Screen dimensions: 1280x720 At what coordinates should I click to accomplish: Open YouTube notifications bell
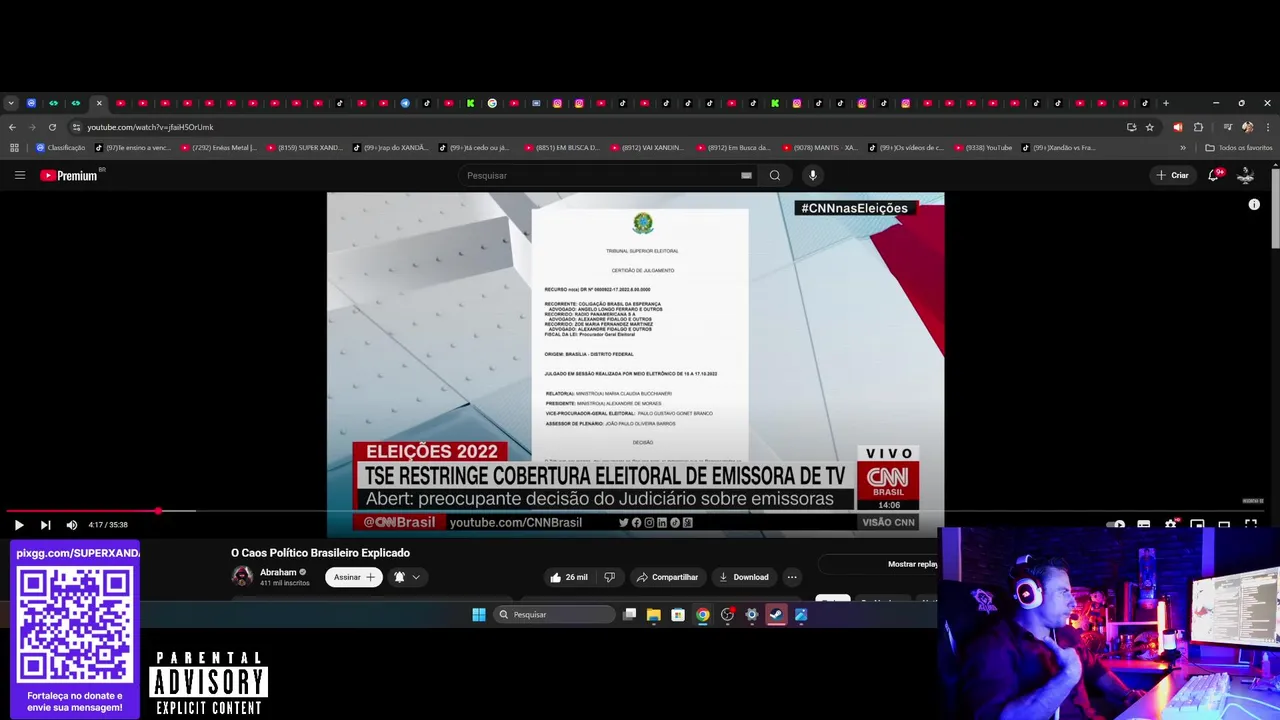pos(1214,175)
